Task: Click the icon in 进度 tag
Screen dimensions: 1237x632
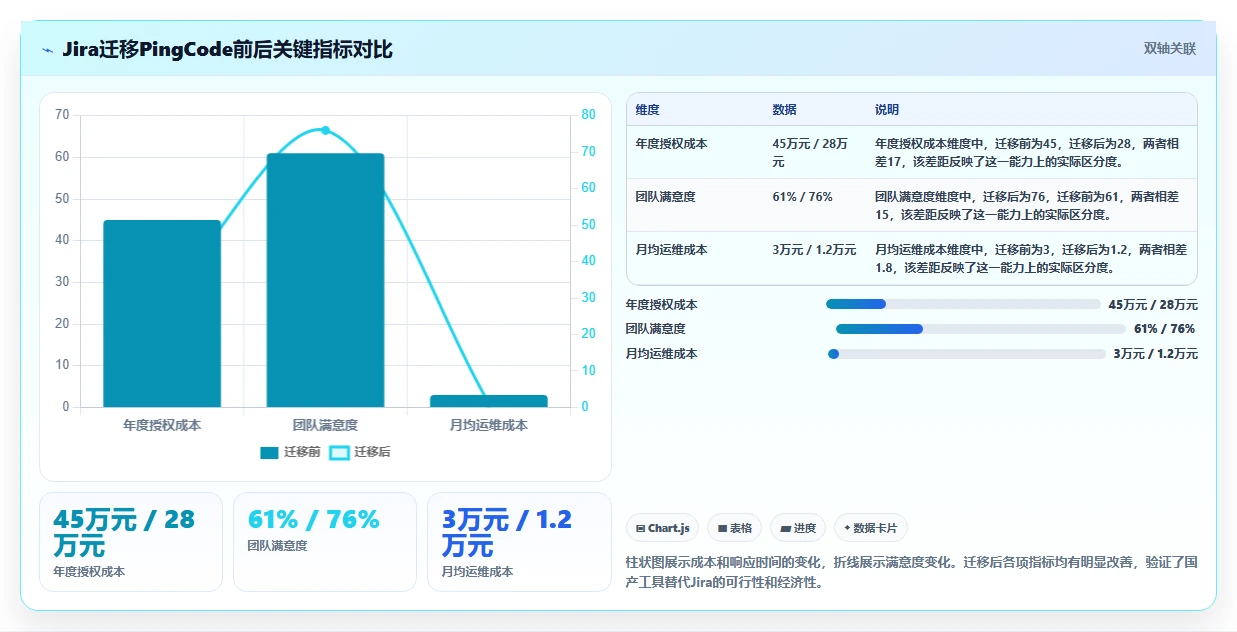Action: (x=785, y=528)
